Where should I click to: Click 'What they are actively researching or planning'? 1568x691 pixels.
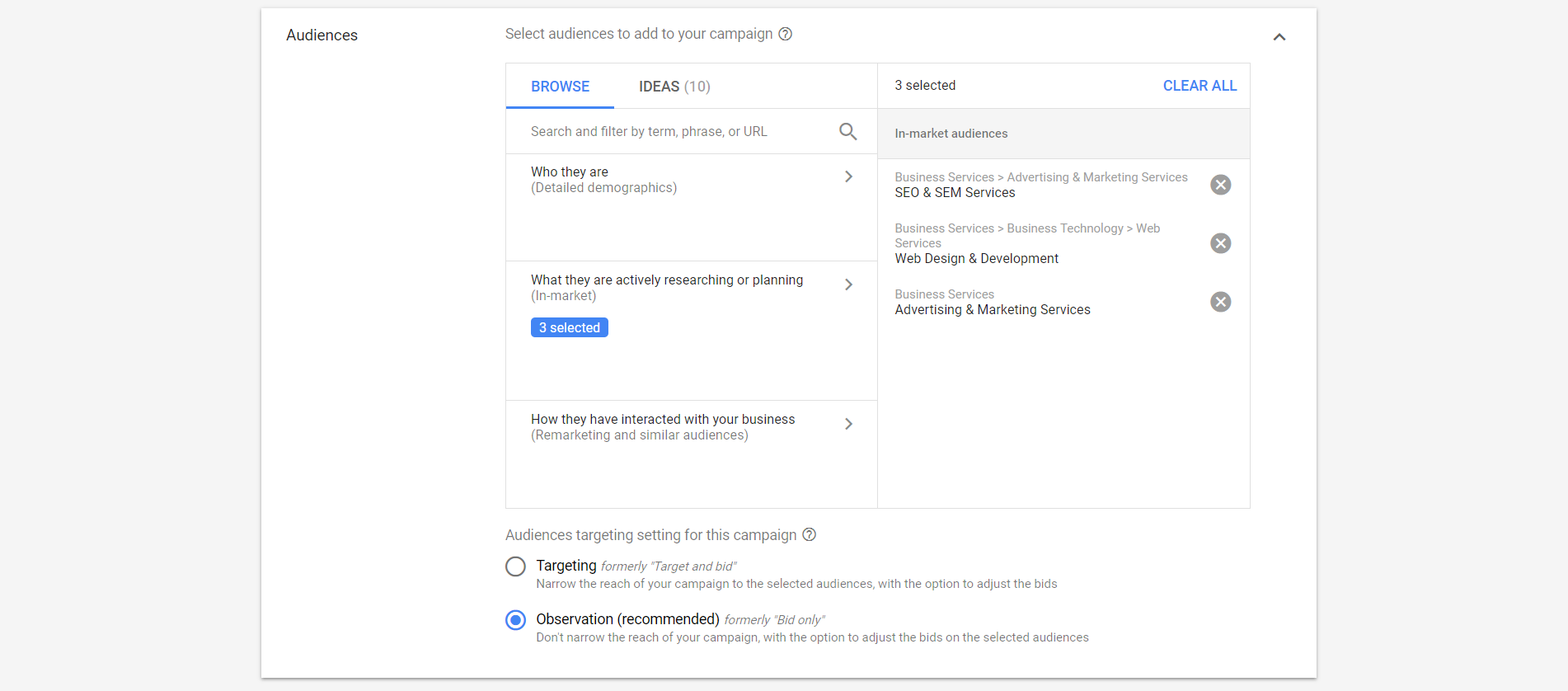point(667,280)
